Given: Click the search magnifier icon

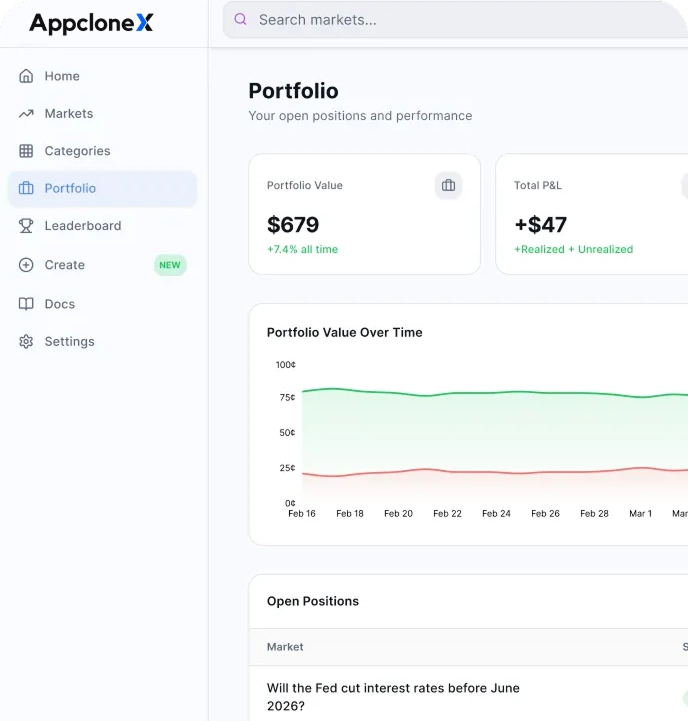Looking at the screenshot, I should (240, 19).
